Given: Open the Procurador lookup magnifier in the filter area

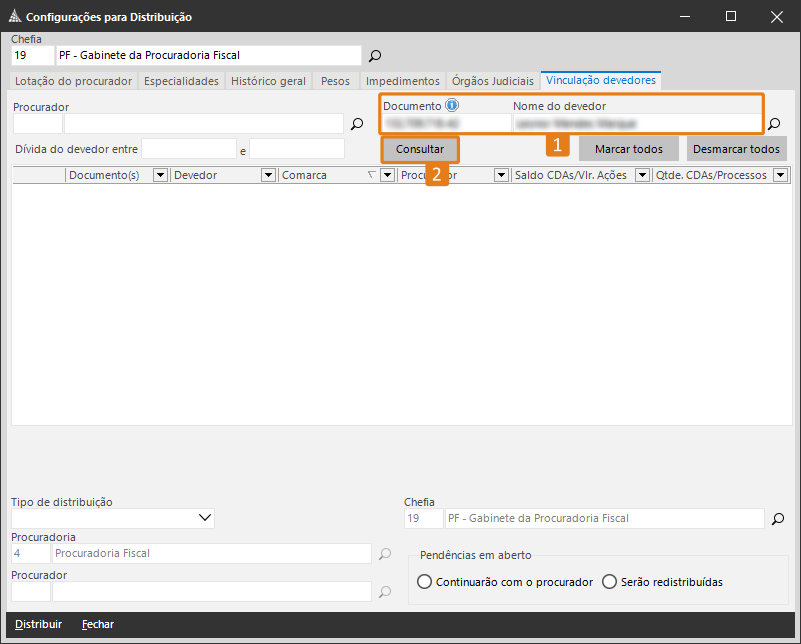Looking at the screenshot, I should pos(357,124).
